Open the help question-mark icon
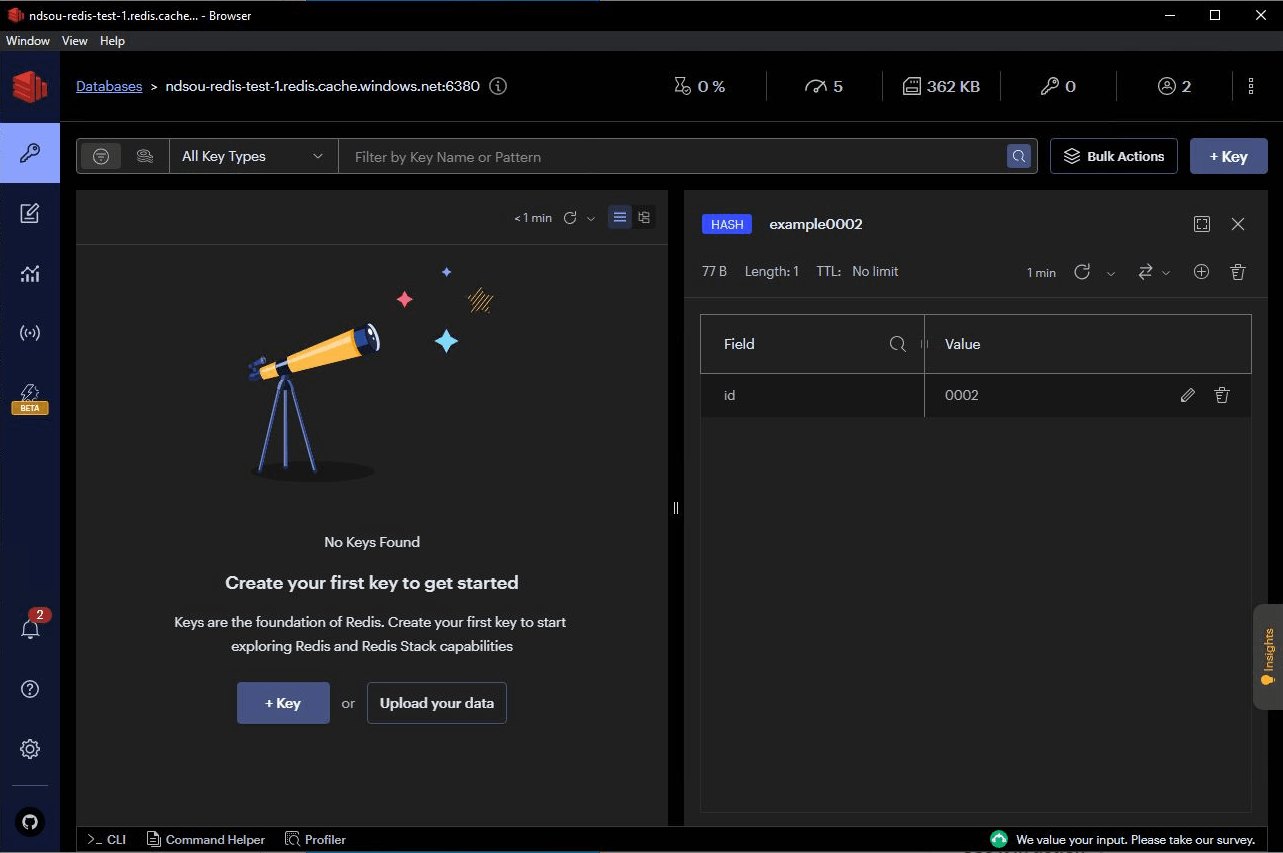 [x=30, y=689]
